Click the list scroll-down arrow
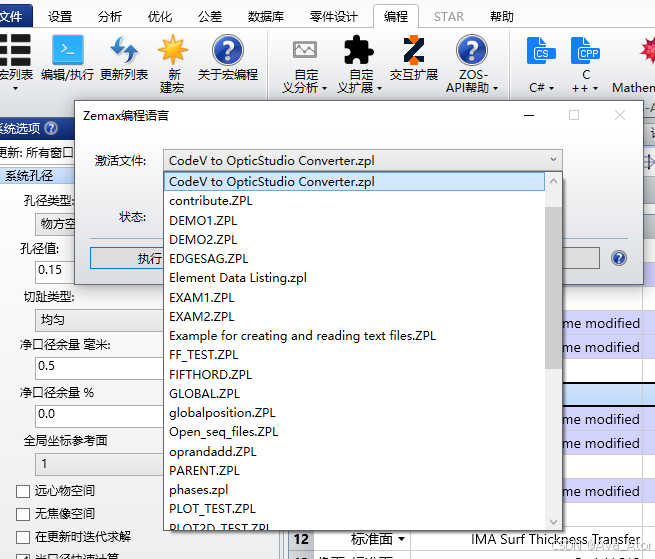 coord(553,521)
